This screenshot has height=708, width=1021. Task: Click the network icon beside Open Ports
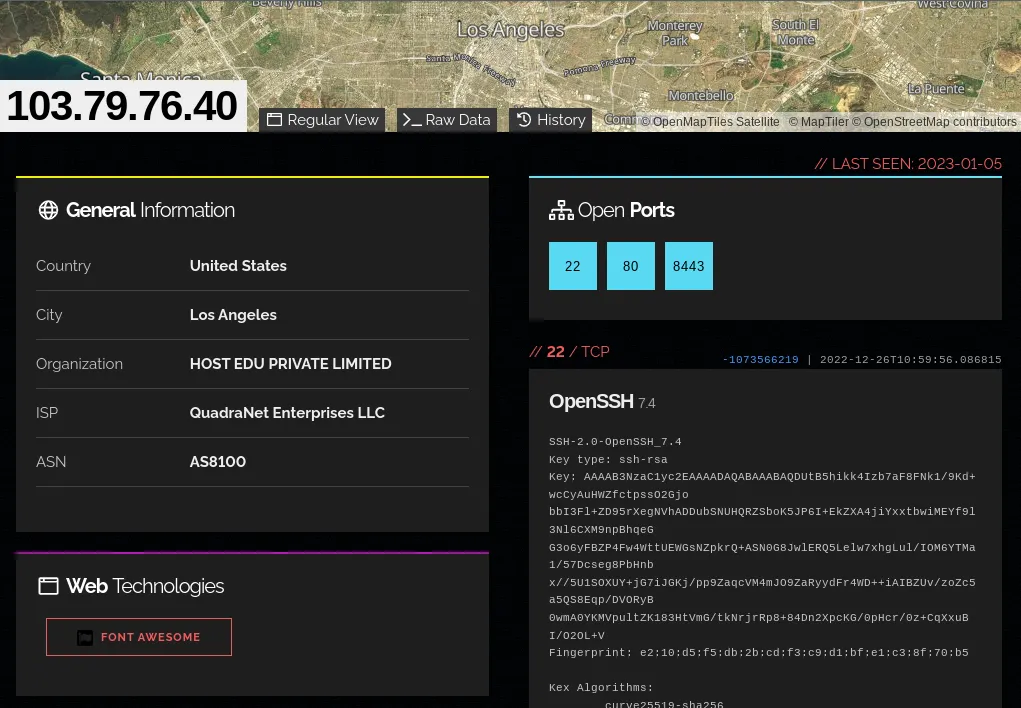pyautogui.click(x=561, y=210)
